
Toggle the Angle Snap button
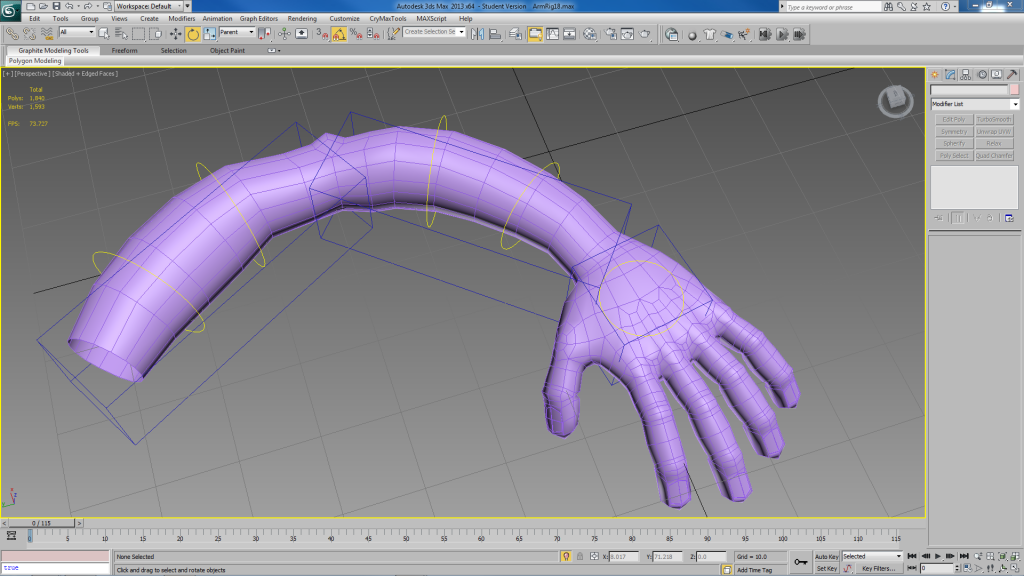coord(339,33)
